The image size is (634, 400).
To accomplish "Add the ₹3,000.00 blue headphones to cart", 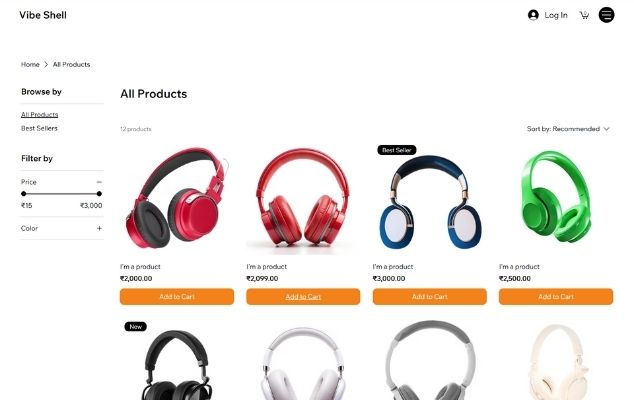I will point(429,296).
